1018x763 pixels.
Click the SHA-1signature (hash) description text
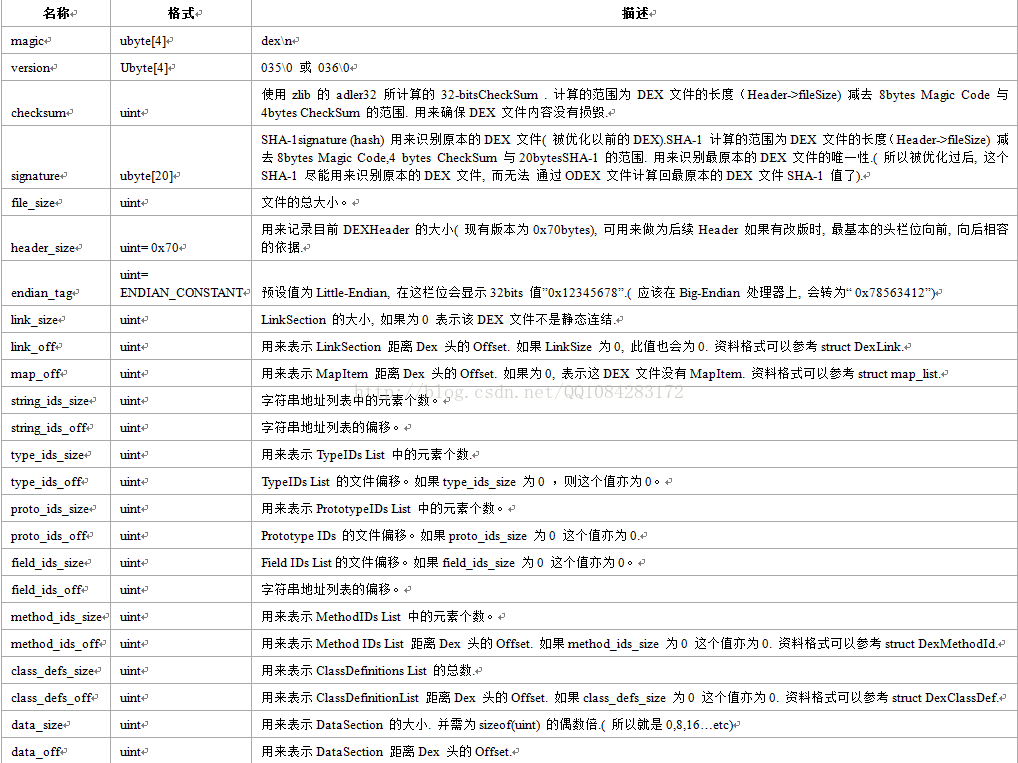pos(634,157)
